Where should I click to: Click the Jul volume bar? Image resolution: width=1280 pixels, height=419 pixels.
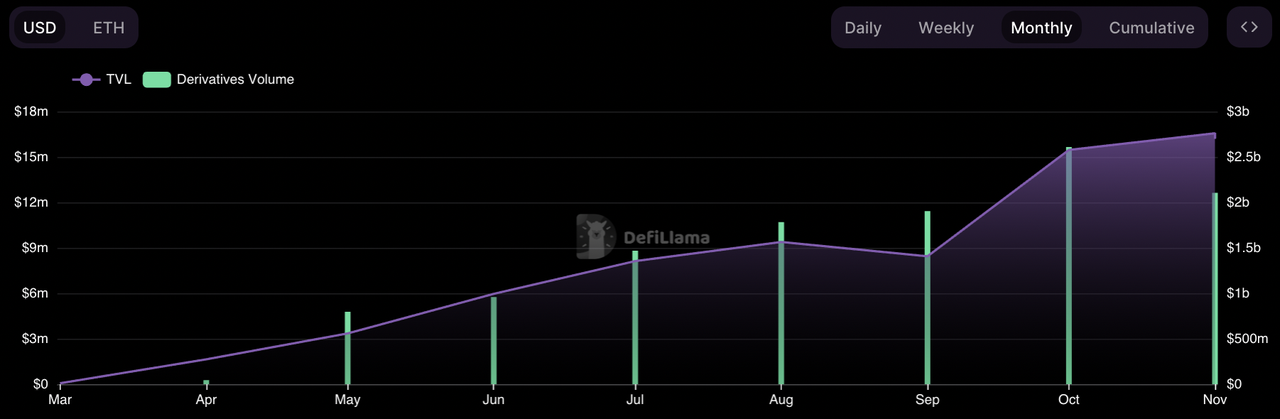tap(635, 320)
